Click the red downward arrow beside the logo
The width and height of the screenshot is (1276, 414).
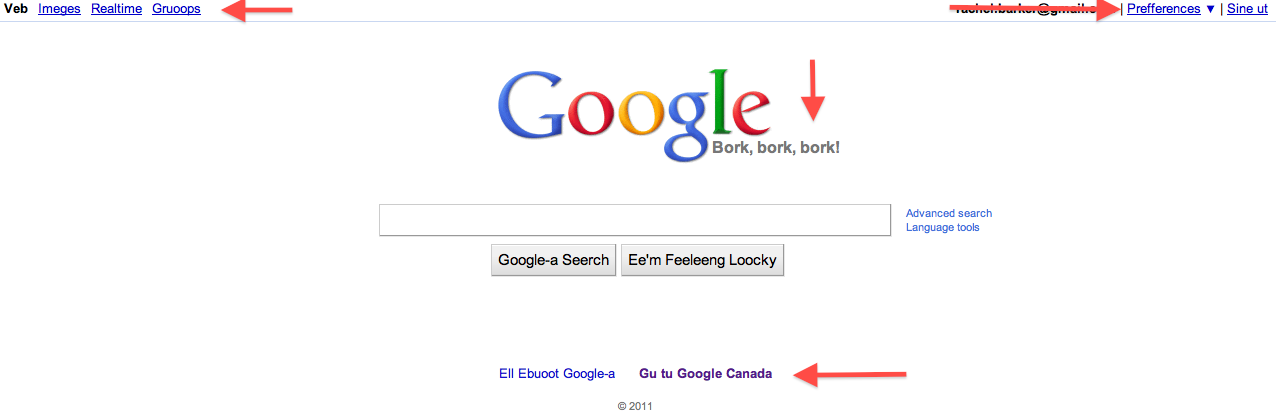pyautogui.click(x=814, y=90)
